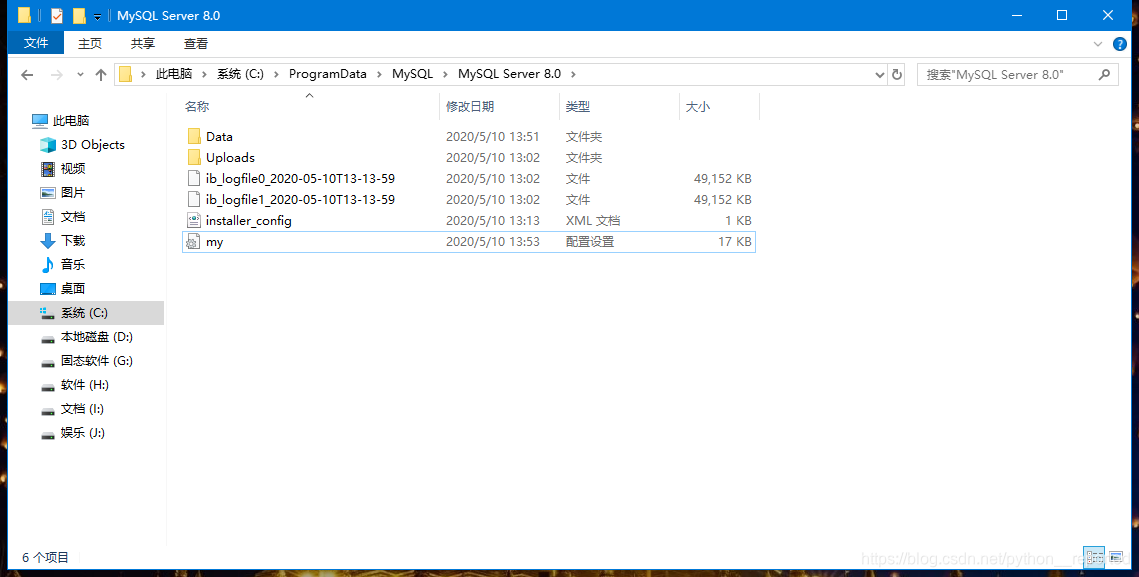1139x577 pixels.
Task: Open 3D Objects in the navigation pane
Action: 93,145
